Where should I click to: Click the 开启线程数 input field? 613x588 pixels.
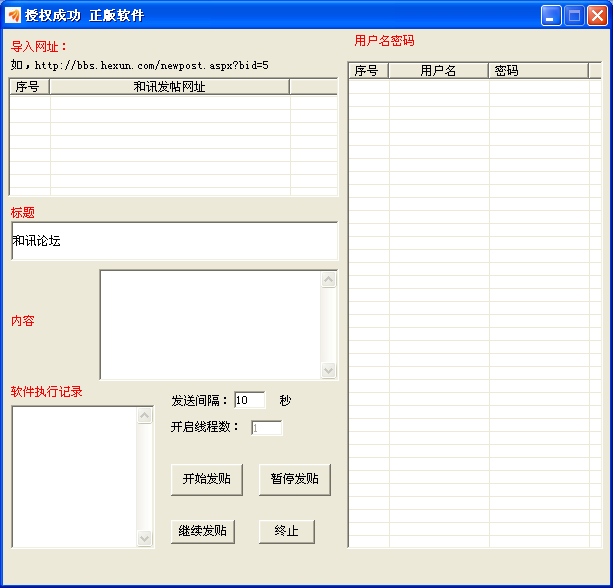[x=267, y=428]
